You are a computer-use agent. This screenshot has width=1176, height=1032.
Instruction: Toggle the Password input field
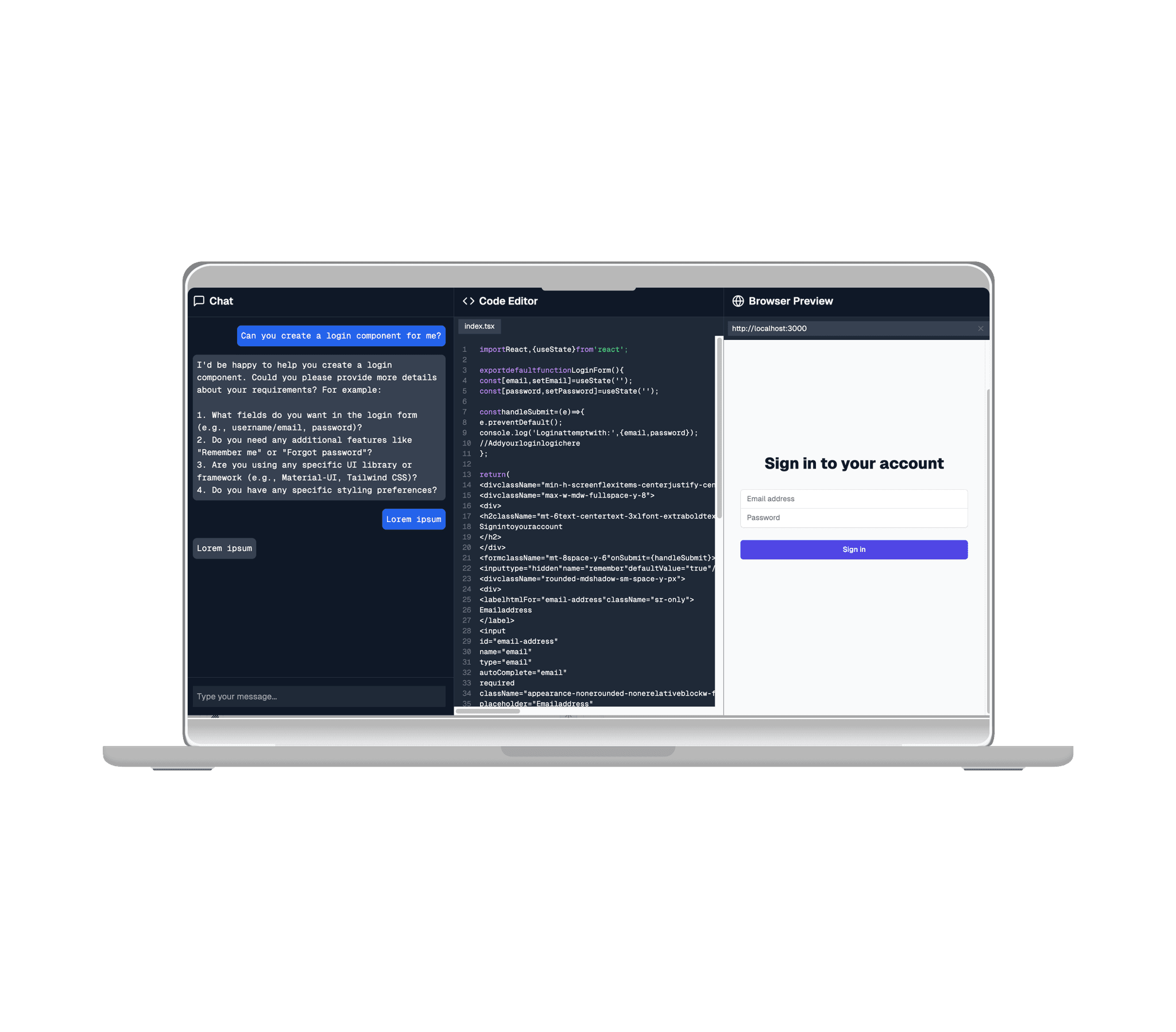pos(854,518)
